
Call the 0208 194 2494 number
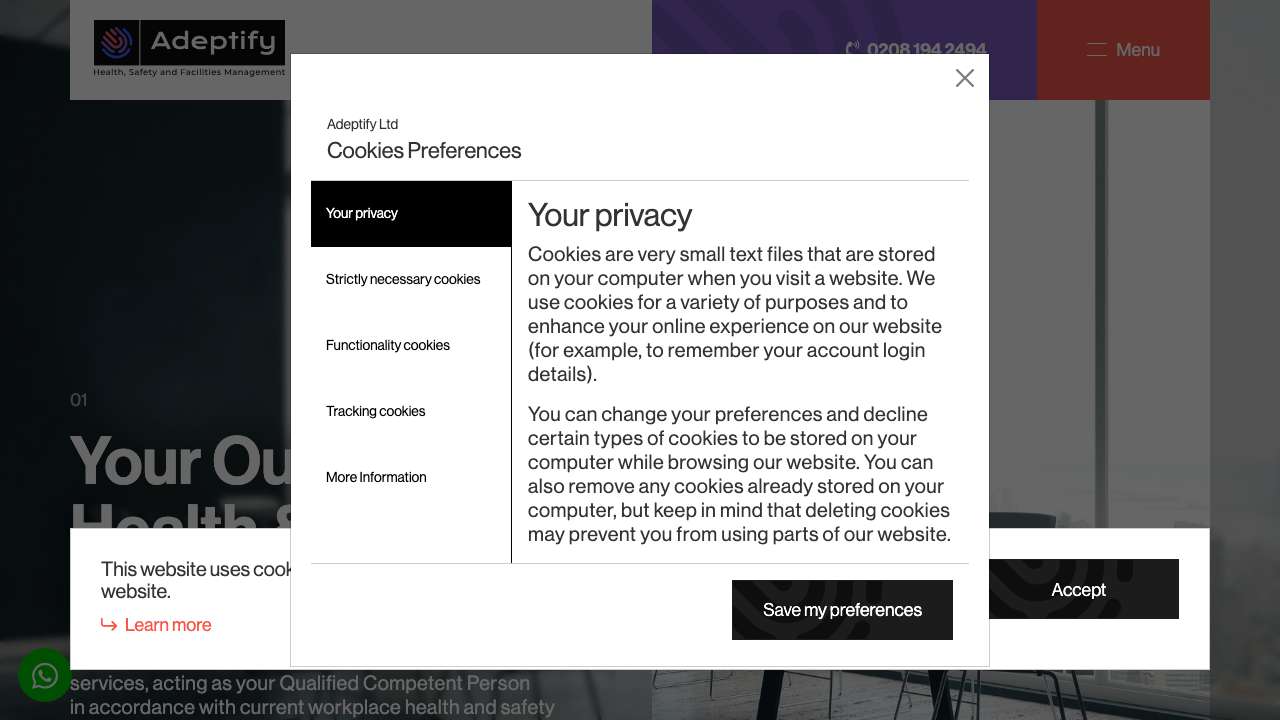coord(927,49)
